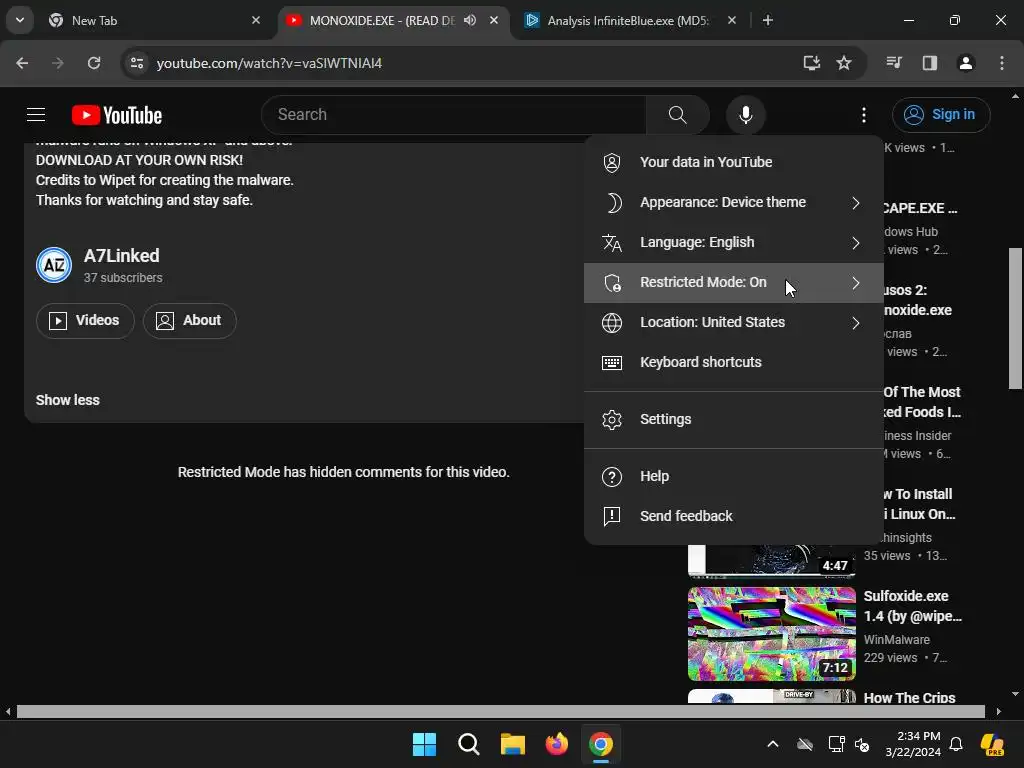Open the Help menu entry
This screenshot has width=1024, height=768.
[x=733, y=476]
